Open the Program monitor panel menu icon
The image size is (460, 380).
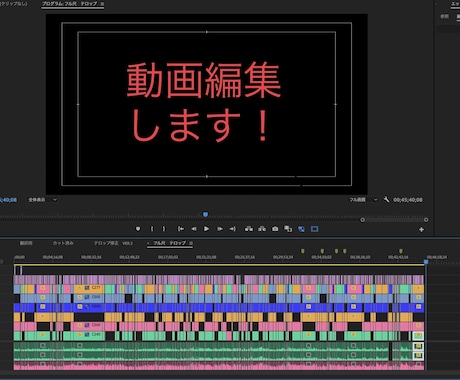(102, 4)
